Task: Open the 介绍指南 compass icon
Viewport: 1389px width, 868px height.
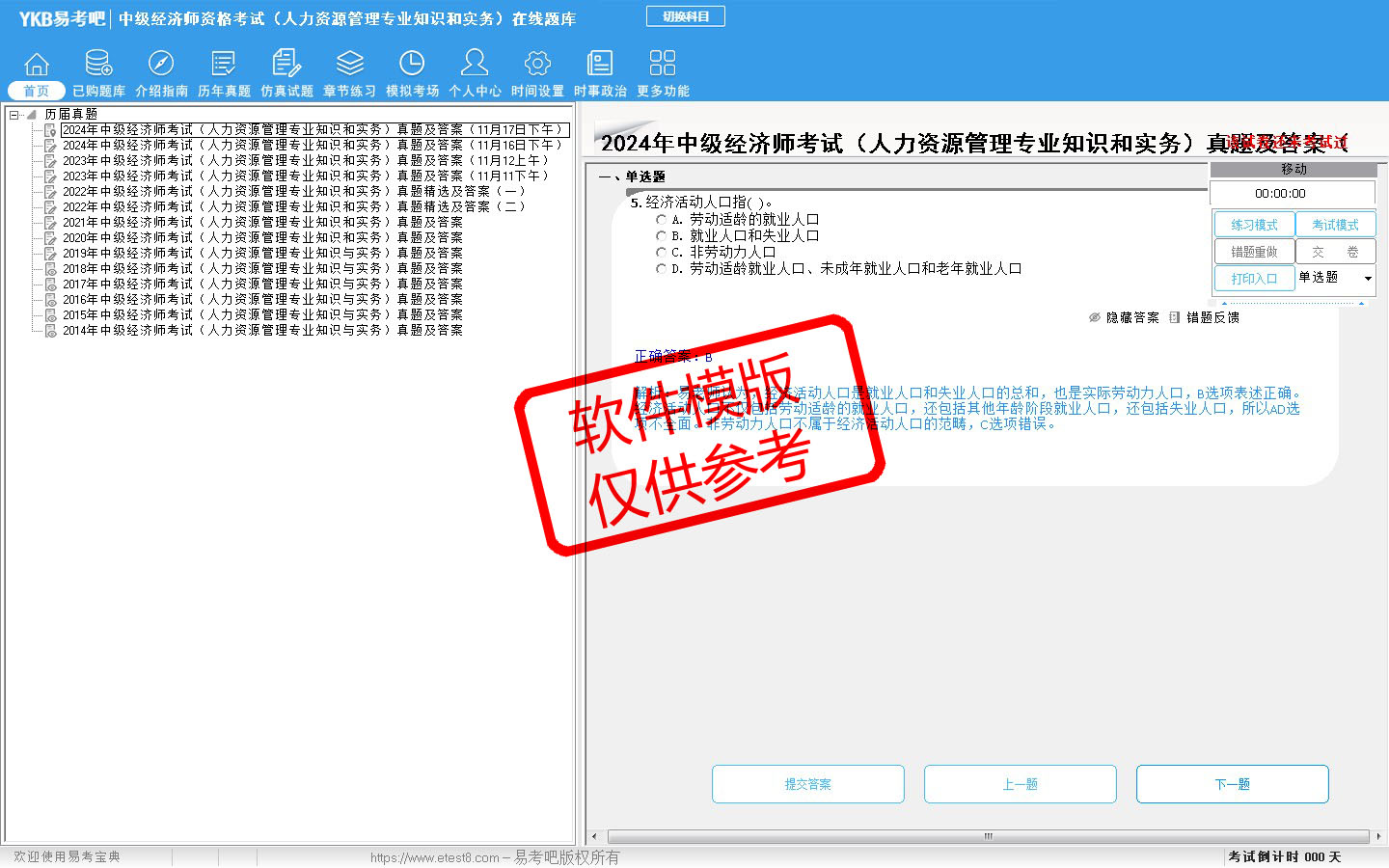Action: 161,65
